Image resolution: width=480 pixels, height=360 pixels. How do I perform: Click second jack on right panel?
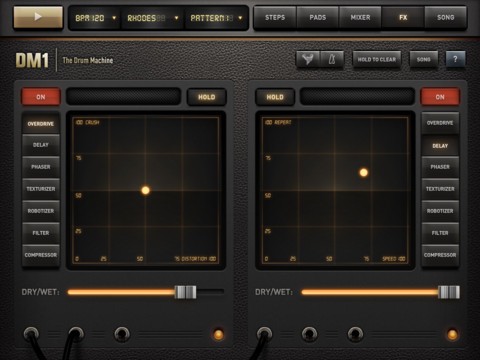click(310, 333)
